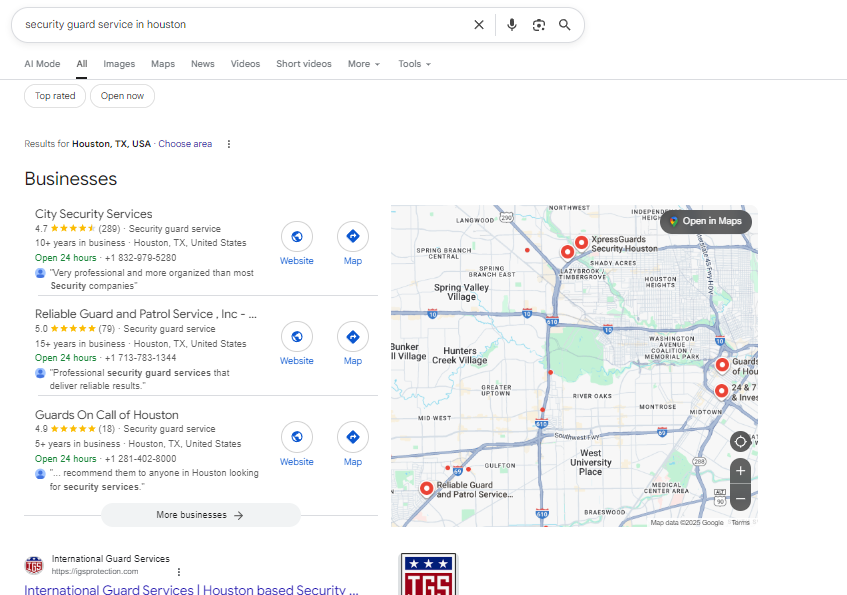Center map on my current location
The width and height of the screenshot is (847, 595).
740,441
